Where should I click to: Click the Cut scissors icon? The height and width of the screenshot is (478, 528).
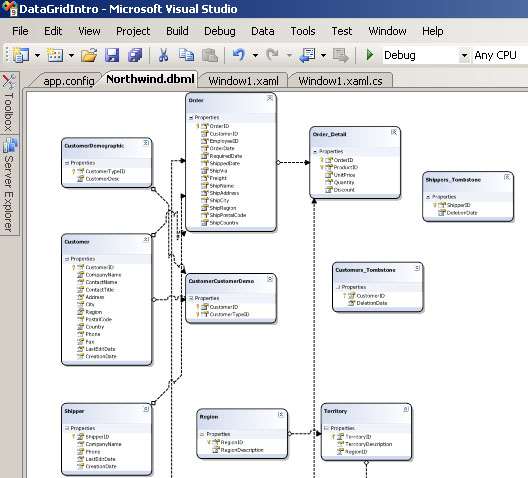pos(163,55)
